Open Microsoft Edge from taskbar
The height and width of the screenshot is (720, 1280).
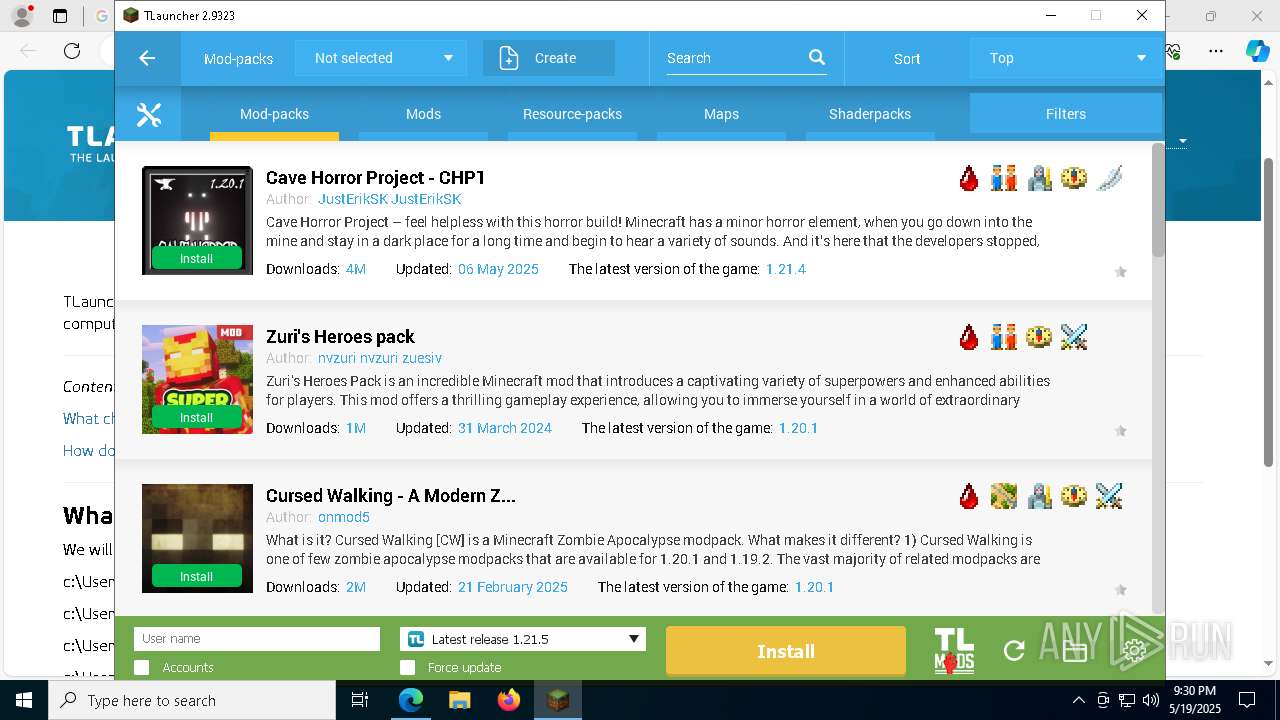[x=411, y=700]
